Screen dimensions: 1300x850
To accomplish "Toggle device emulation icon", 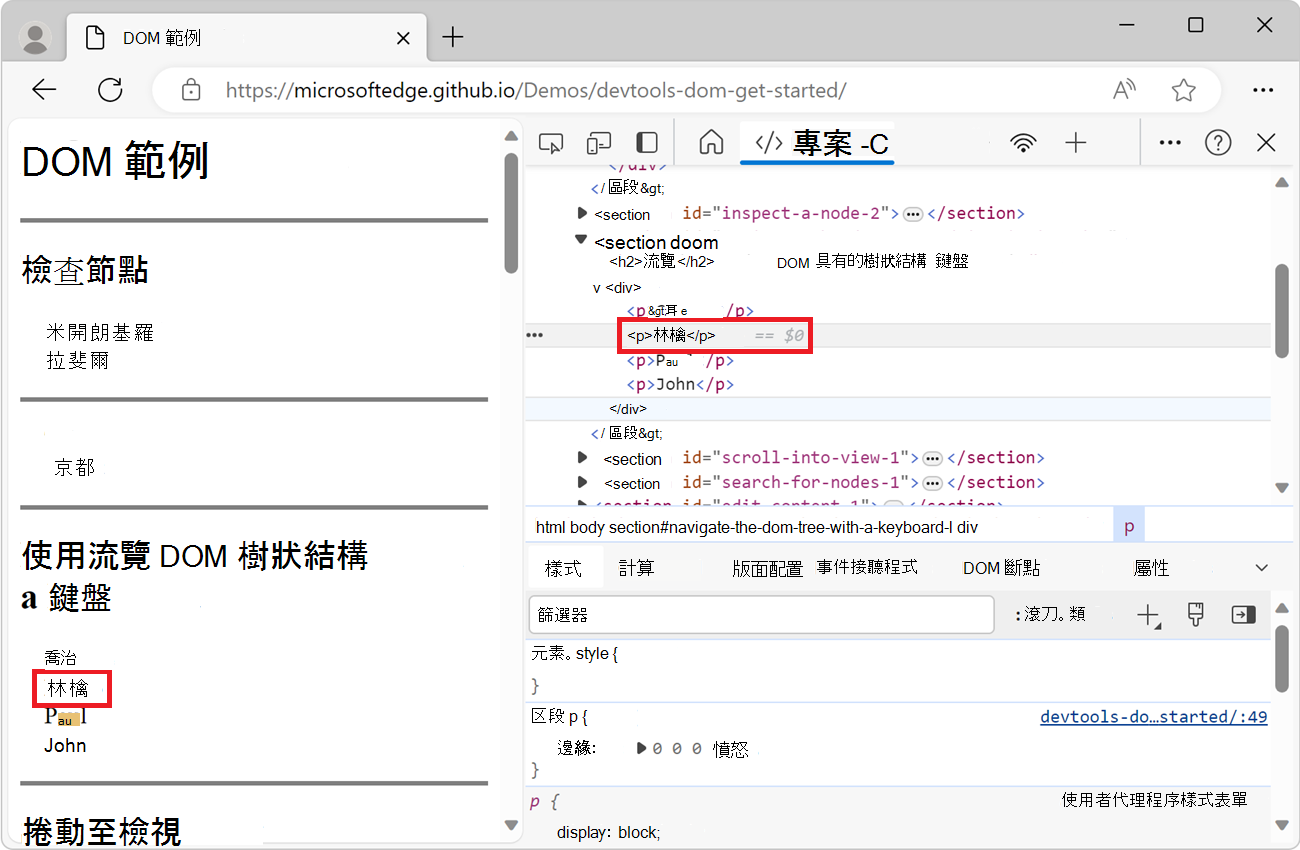I will point(599,143).
